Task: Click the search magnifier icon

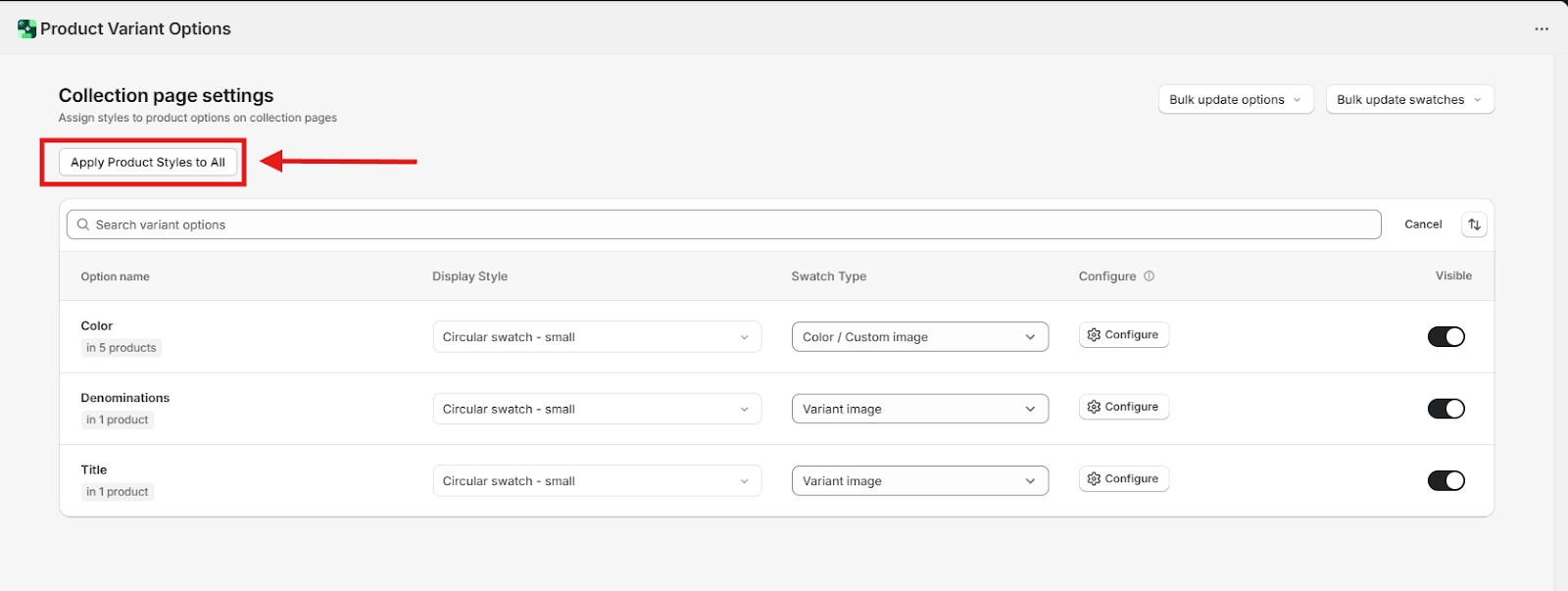Action: coord(83,224)
